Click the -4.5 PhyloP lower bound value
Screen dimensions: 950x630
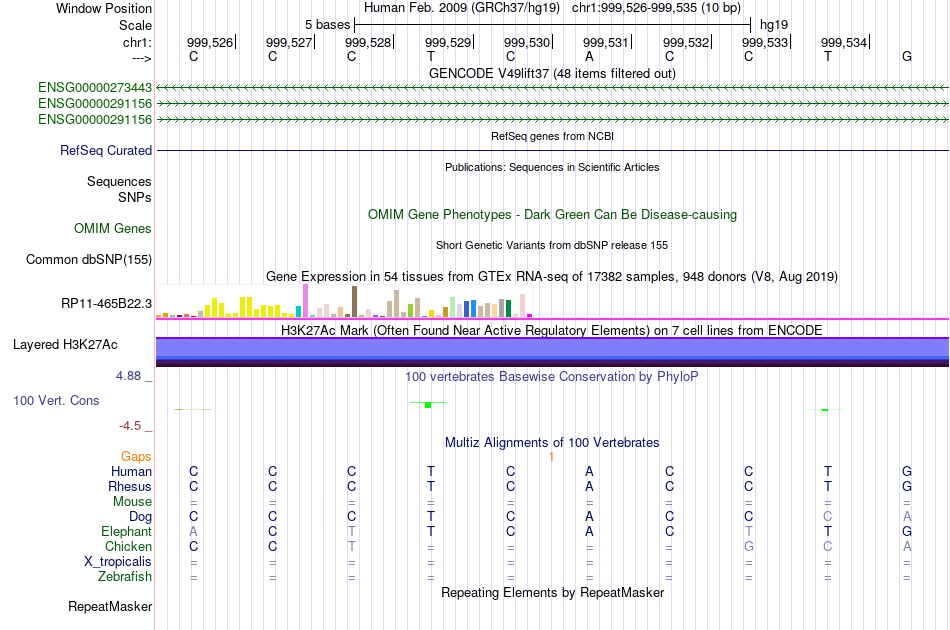130,426
